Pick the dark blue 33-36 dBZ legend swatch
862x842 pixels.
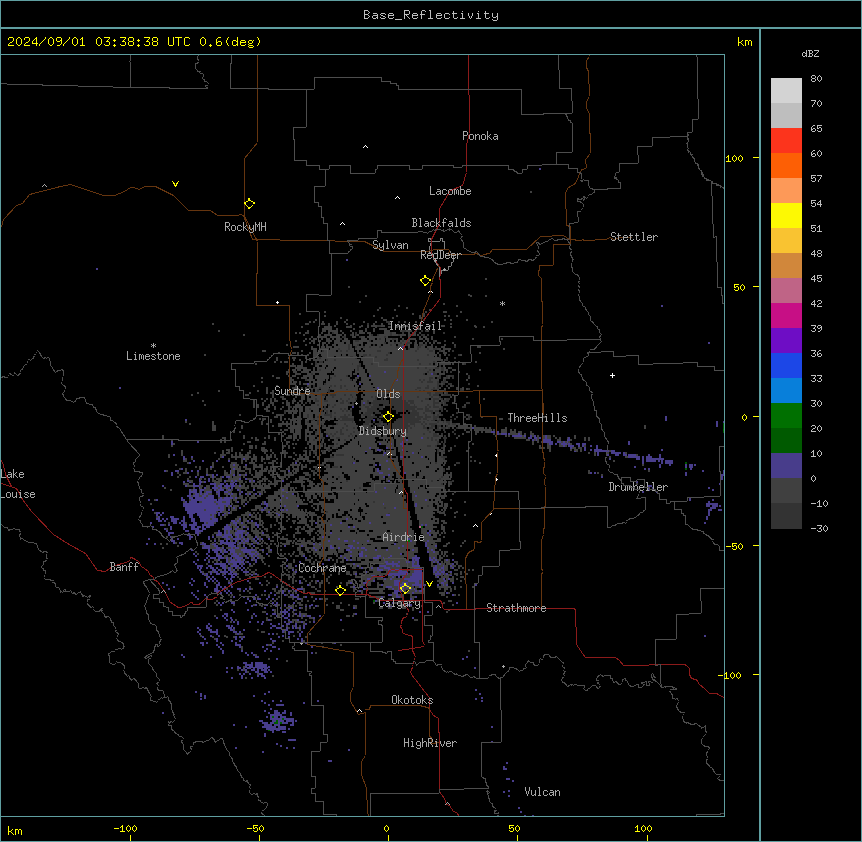tap(786, 365)
